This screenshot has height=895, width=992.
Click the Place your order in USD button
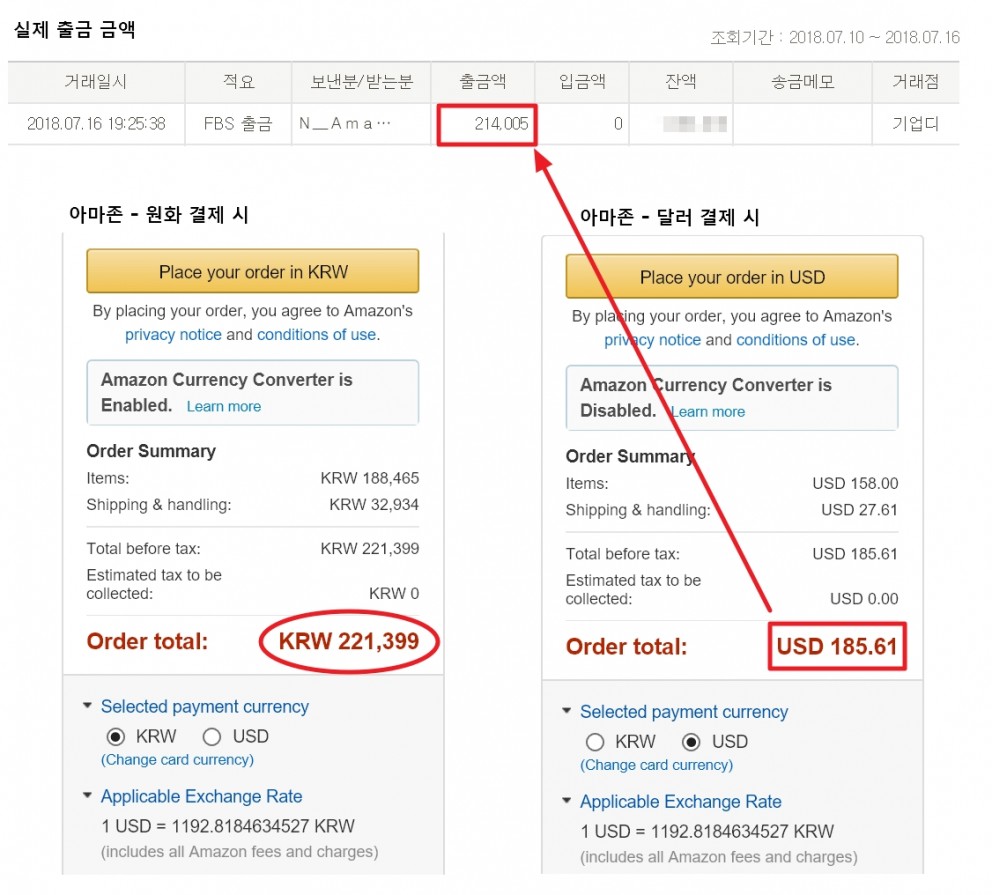click(x=731, y=277)
